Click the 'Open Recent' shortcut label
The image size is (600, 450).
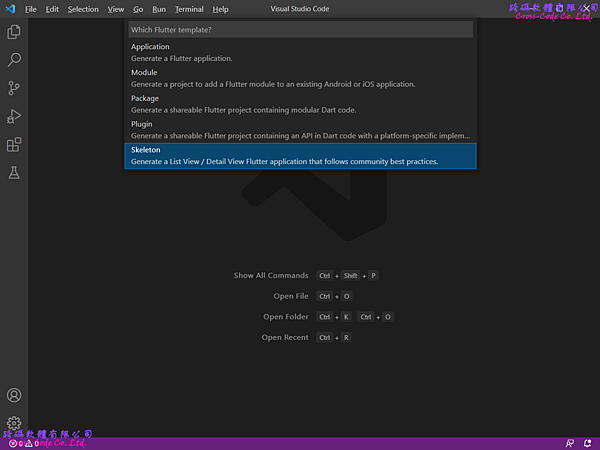285,338
